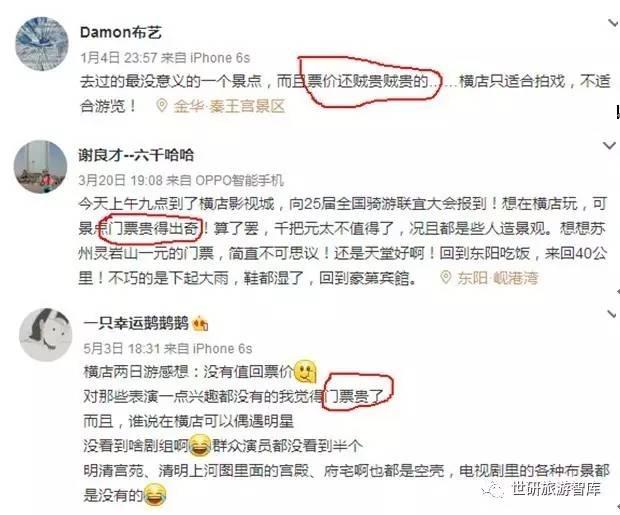This screenshot has width=620, height=515.
Task: Click the laughing-crying emoji after 是没有的
Action: pos(155,494)
